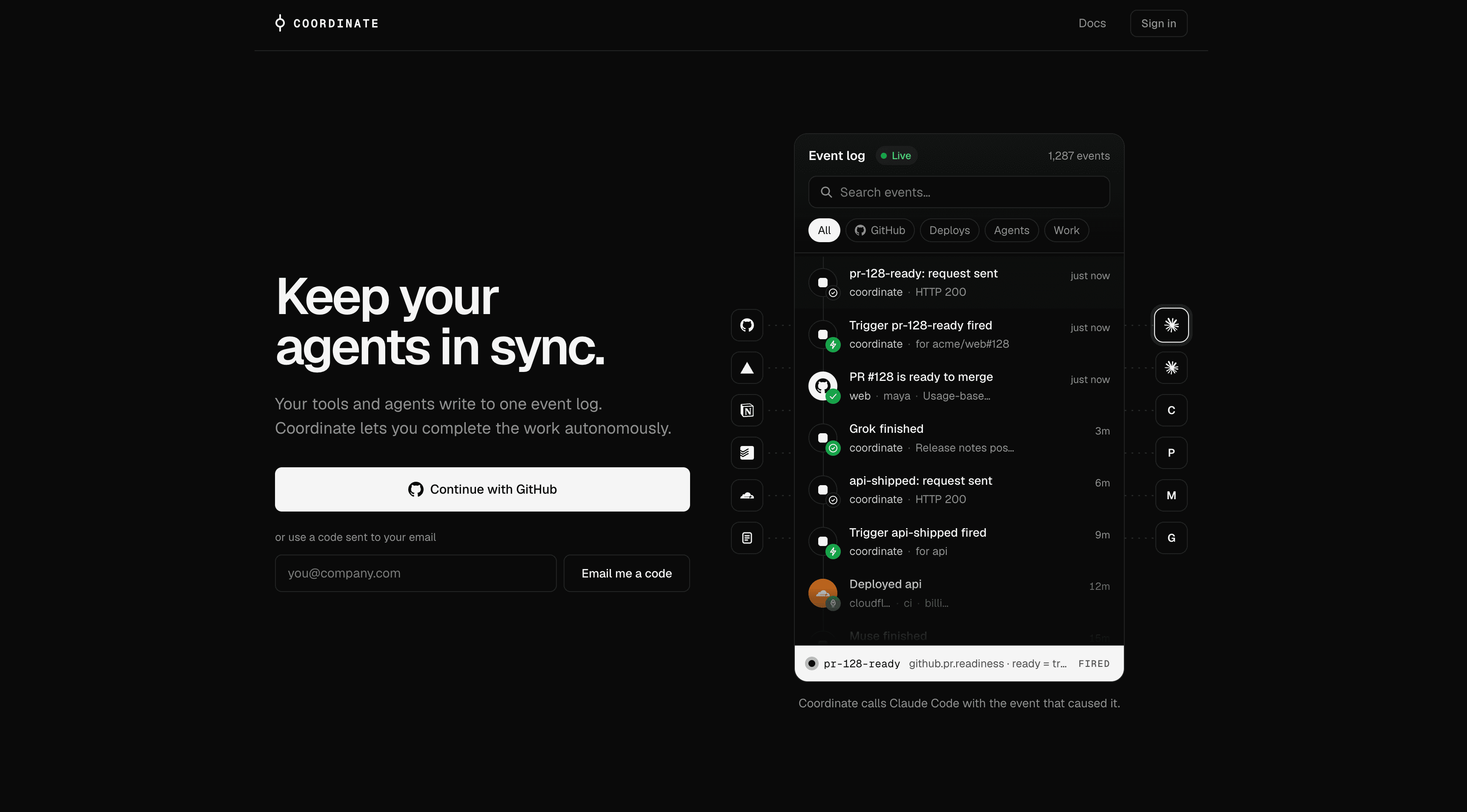Viewport: 1467px width, 812px height.
Task: Click the Live status badge
Action: (896, 155)
